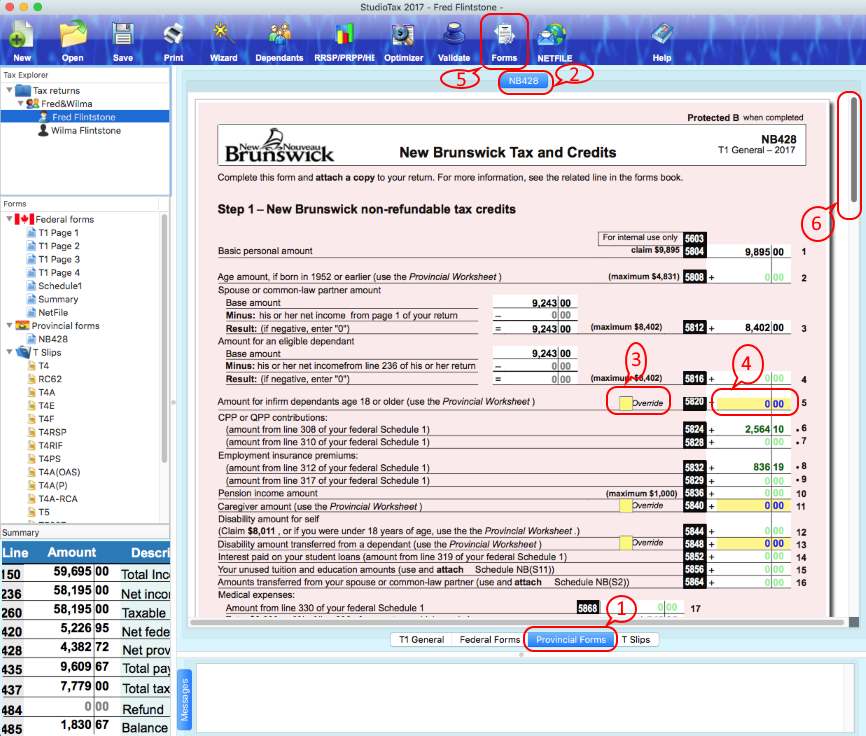Open the Dependants toolbar icon

[279, 40]
